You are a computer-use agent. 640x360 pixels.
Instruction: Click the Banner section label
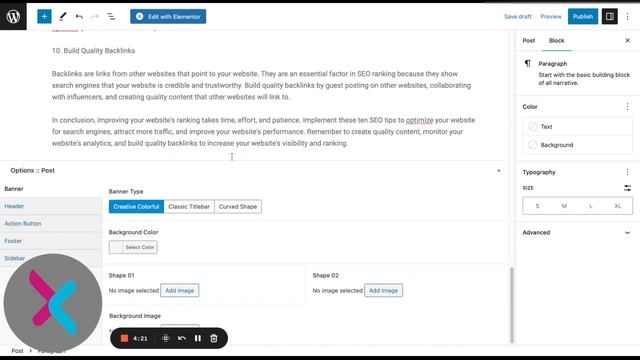14,189
